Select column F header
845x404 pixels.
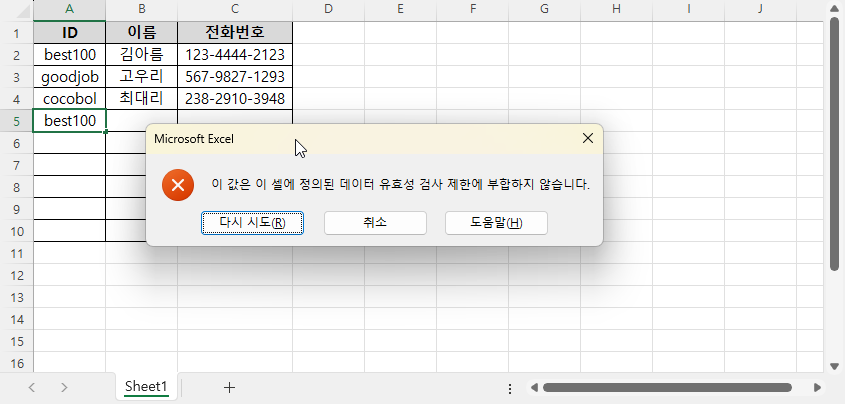[x=473, y=9]
